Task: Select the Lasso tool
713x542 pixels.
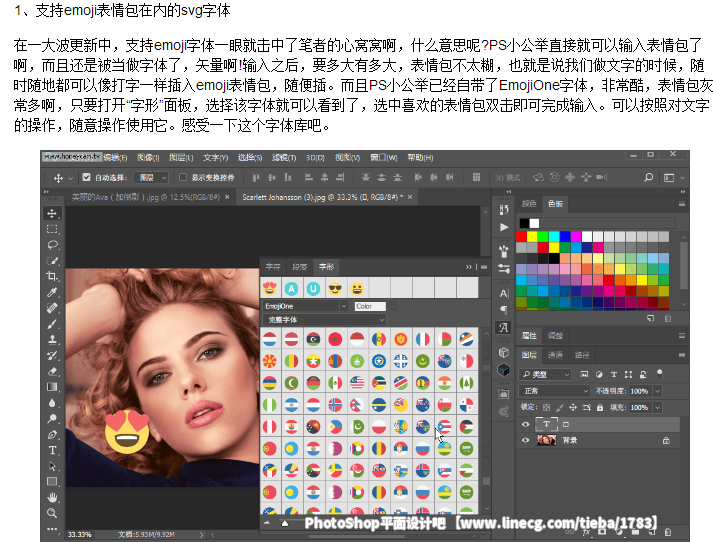Action: pos(52,245)
